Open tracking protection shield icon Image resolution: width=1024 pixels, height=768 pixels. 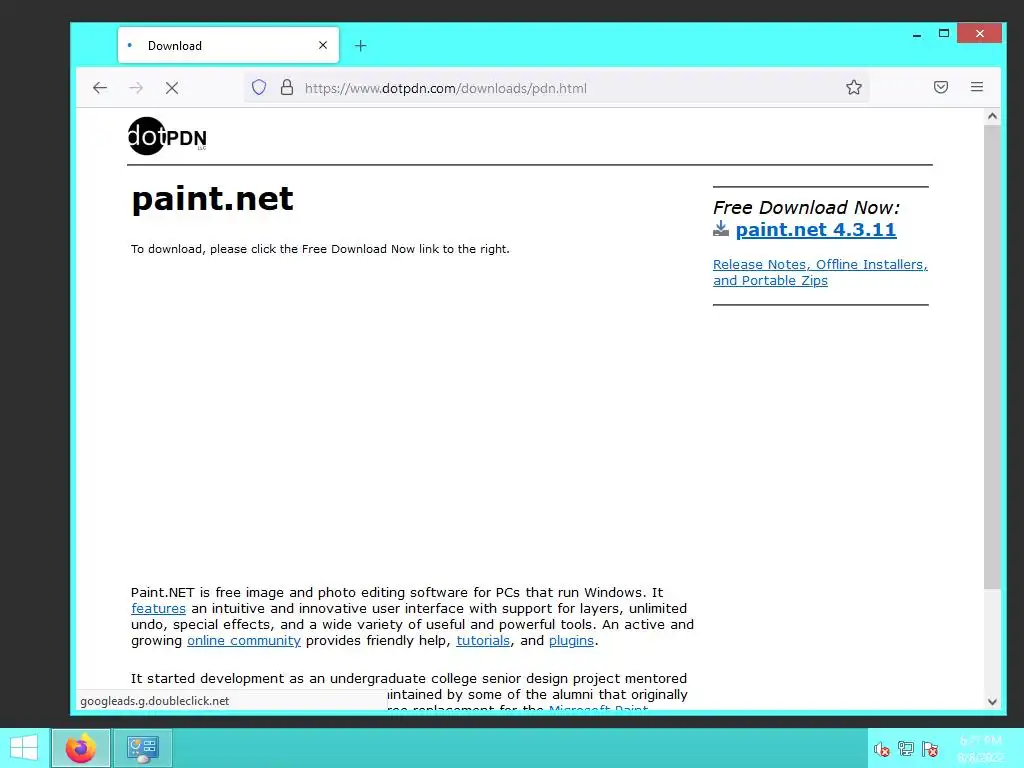259,88
